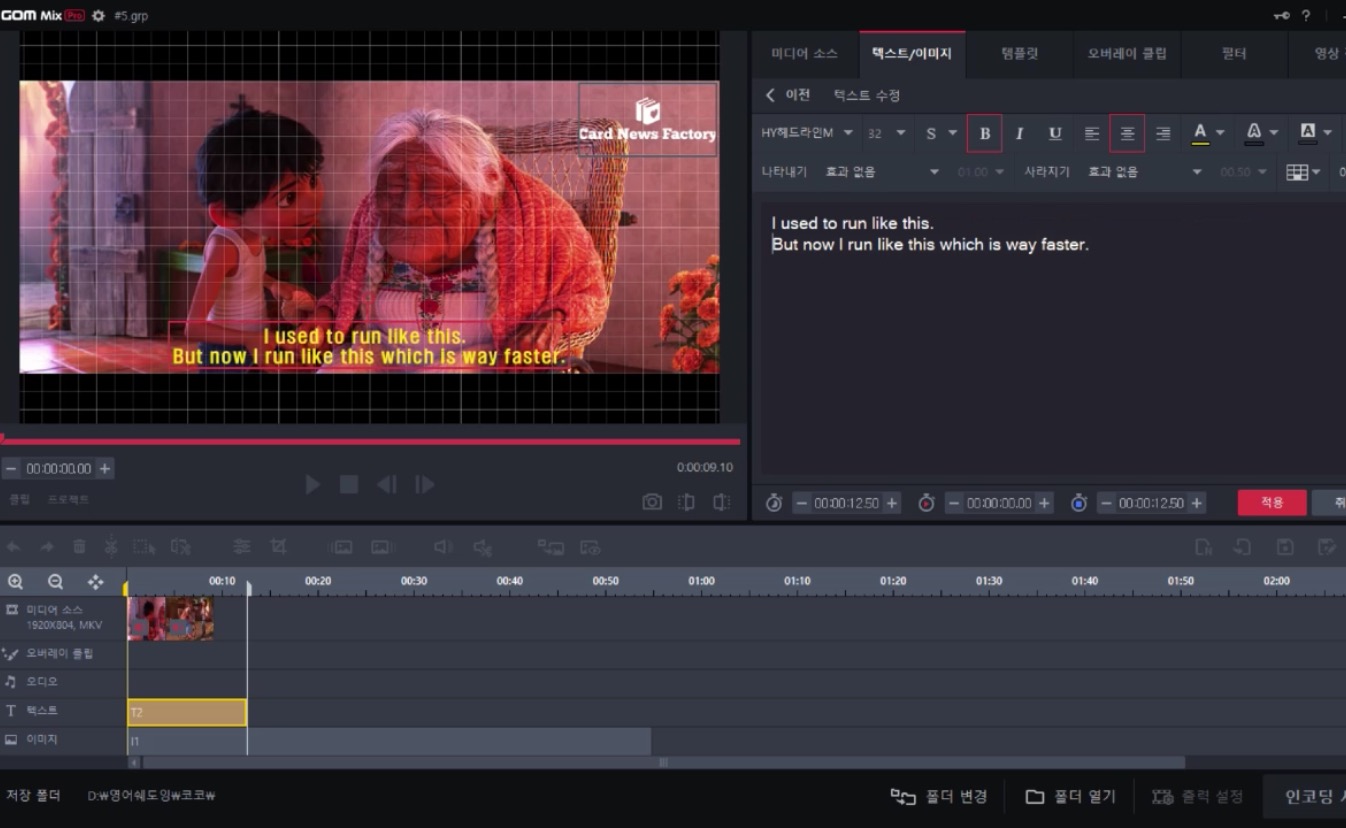The image size is (1346, 828).
Task: Click the speaker volume icon
Action: pos(443,547)
